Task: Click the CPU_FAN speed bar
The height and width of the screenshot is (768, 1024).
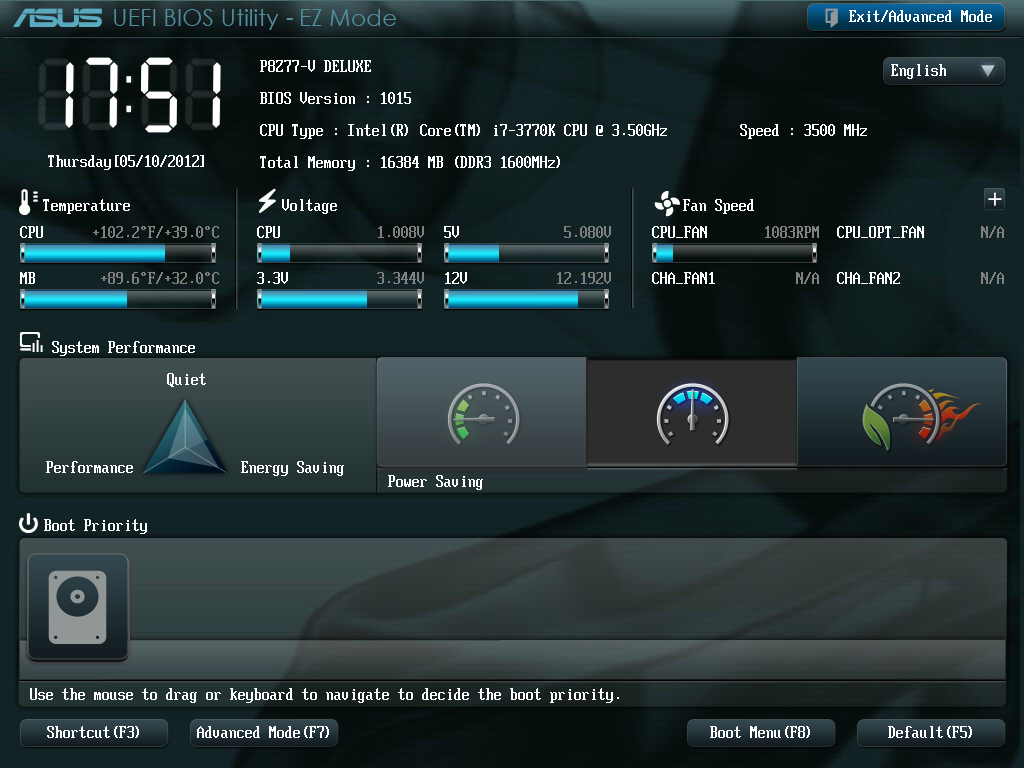Action: pos(734,253)
